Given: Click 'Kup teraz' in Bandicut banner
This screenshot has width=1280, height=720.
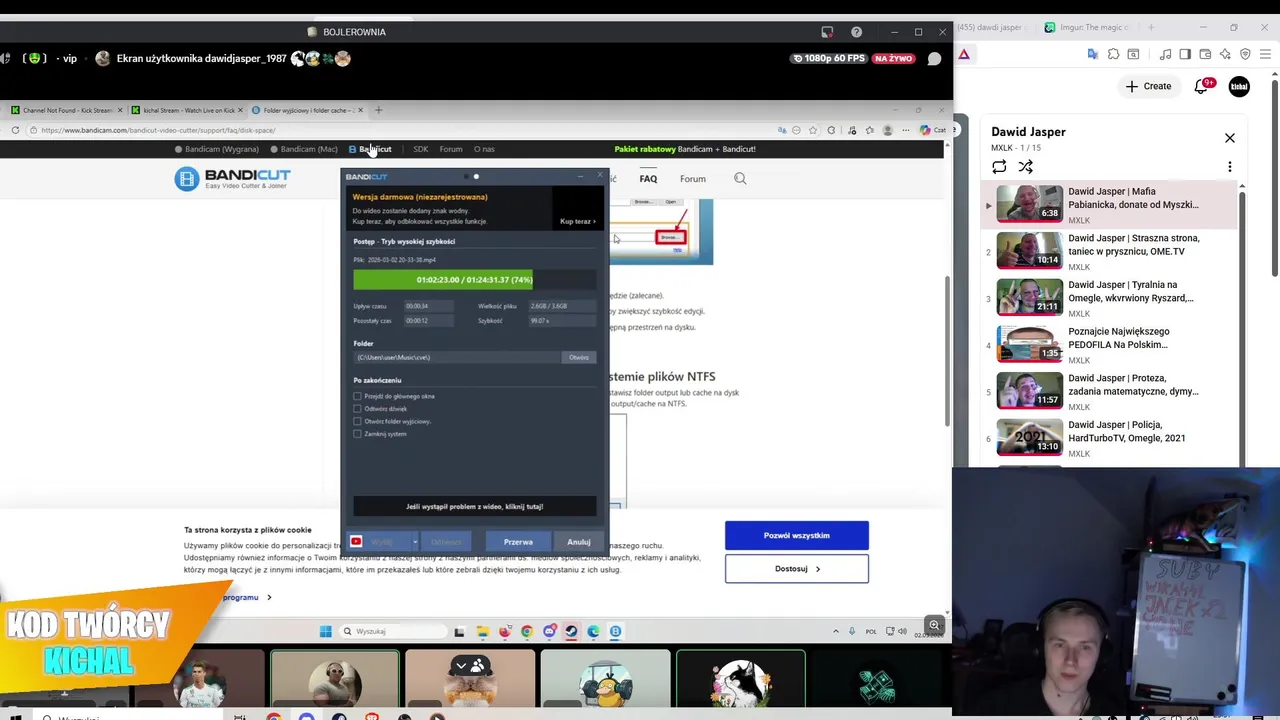Looking at the screenshot, I should tap(577, 221).
